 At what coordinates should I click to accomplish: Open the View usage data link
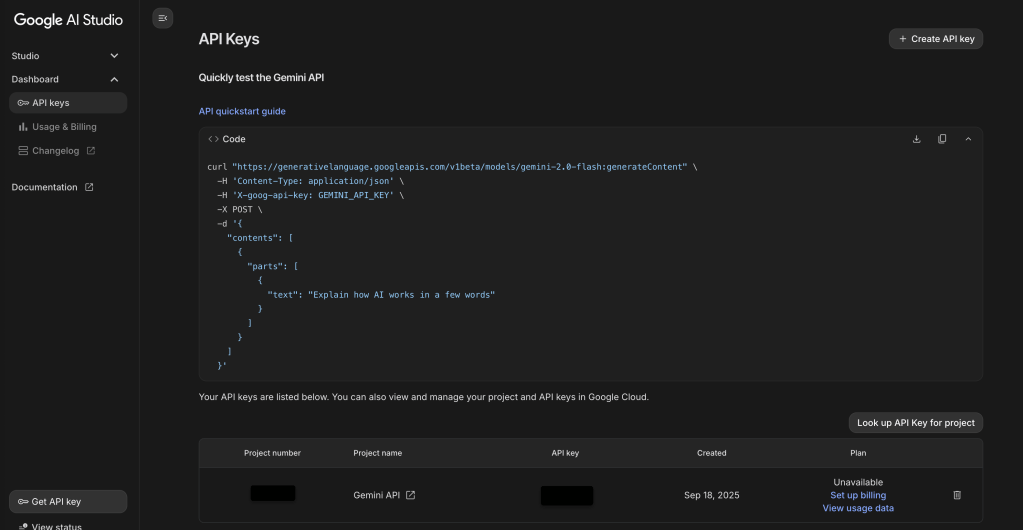tap(858, 508)
